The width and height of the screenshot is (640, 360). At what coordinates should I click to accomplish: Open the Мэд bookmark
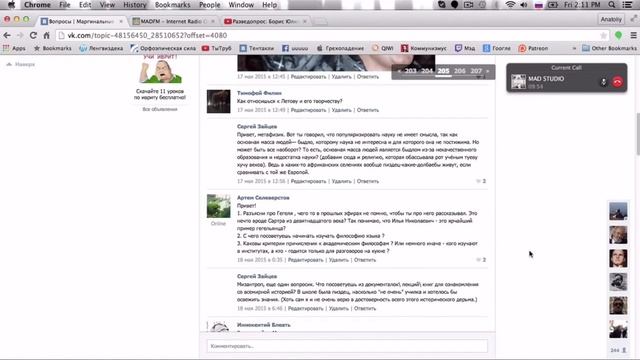pos(465,48)
